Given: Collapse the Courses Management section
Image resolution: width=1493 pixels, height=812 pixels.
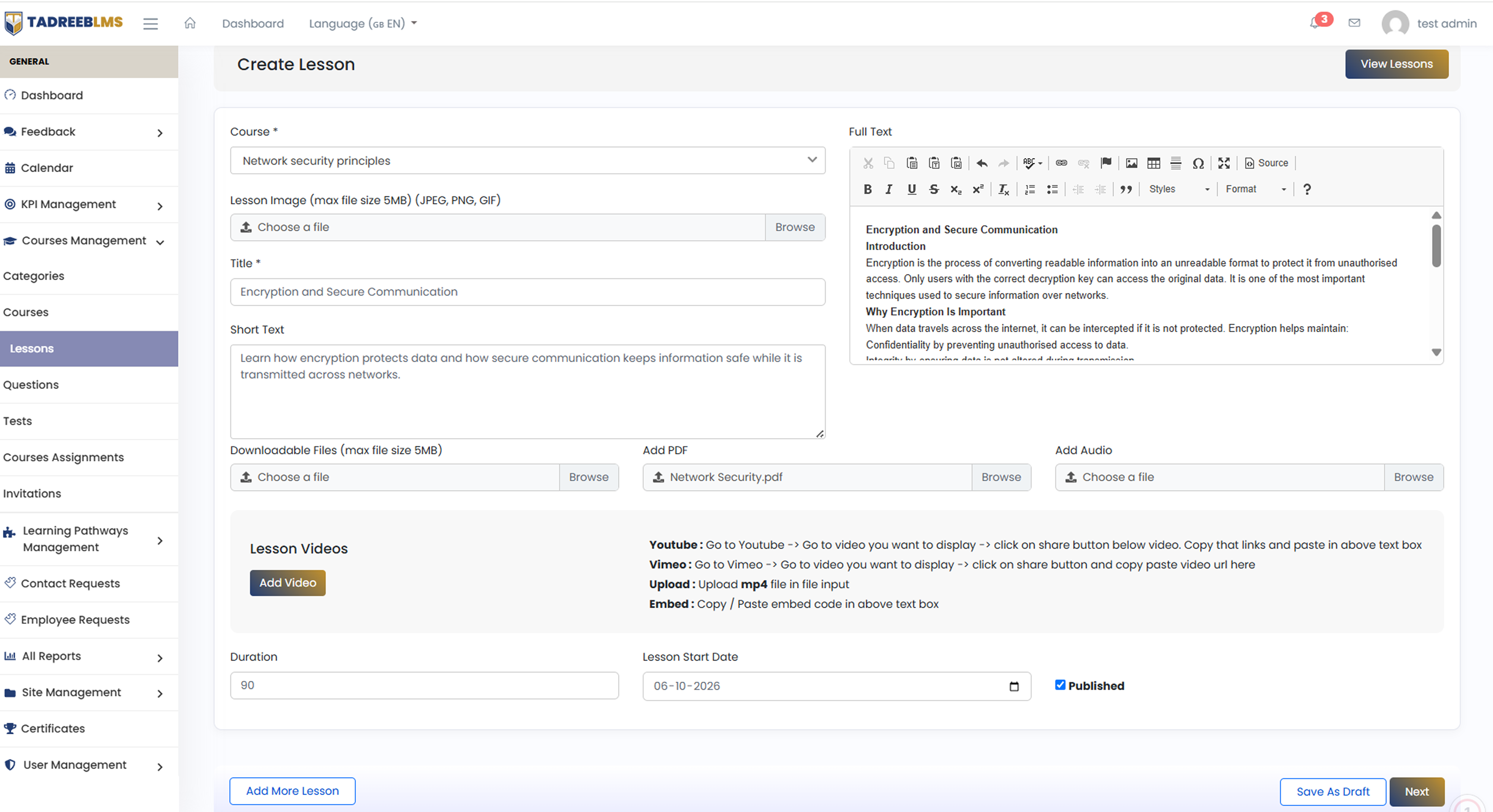Looking at the screenshot, I should 89,241.
